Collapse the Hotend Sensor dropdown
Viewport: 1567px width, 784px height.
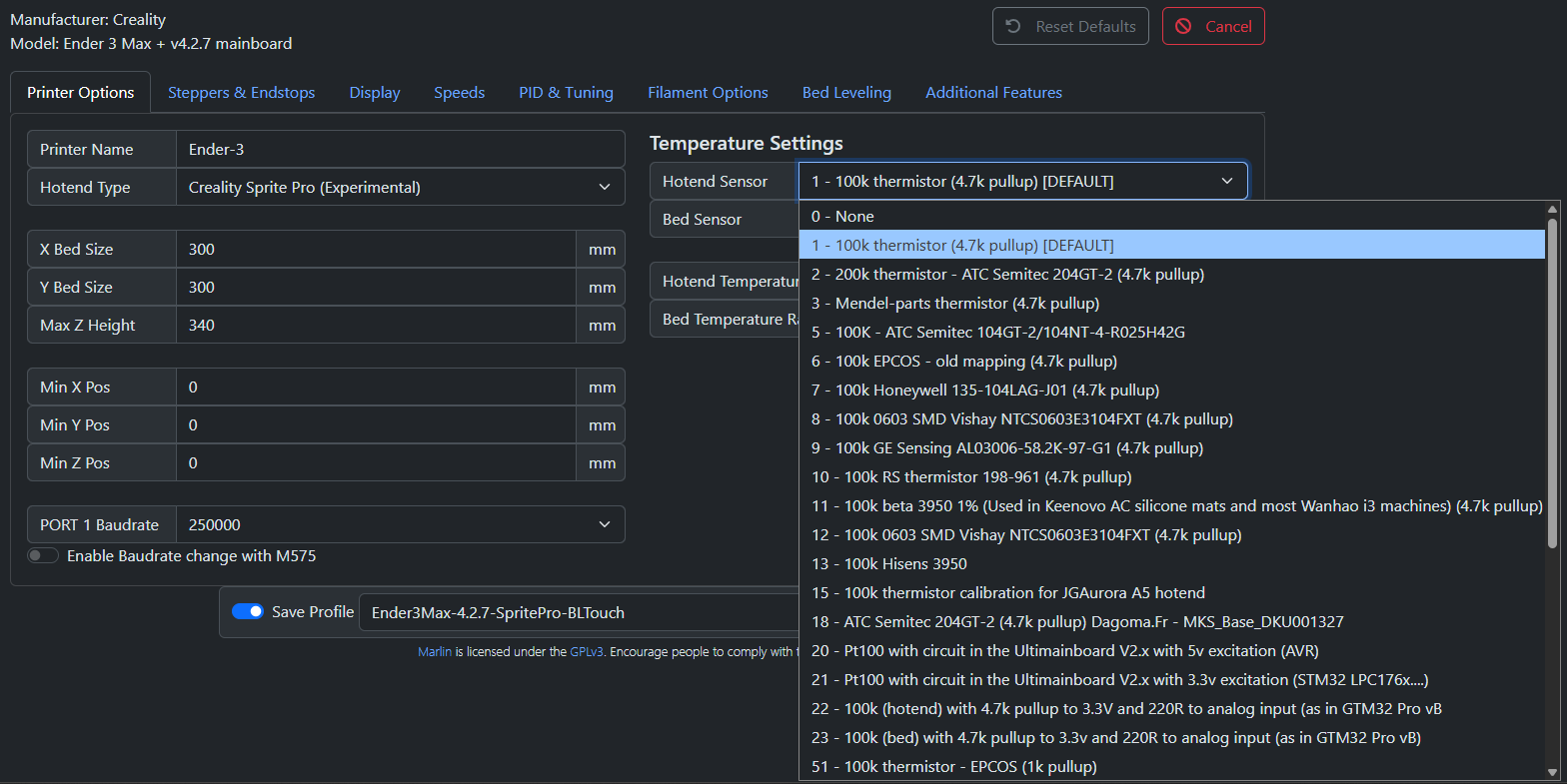pyautogui.click(x=1022, y=182)
